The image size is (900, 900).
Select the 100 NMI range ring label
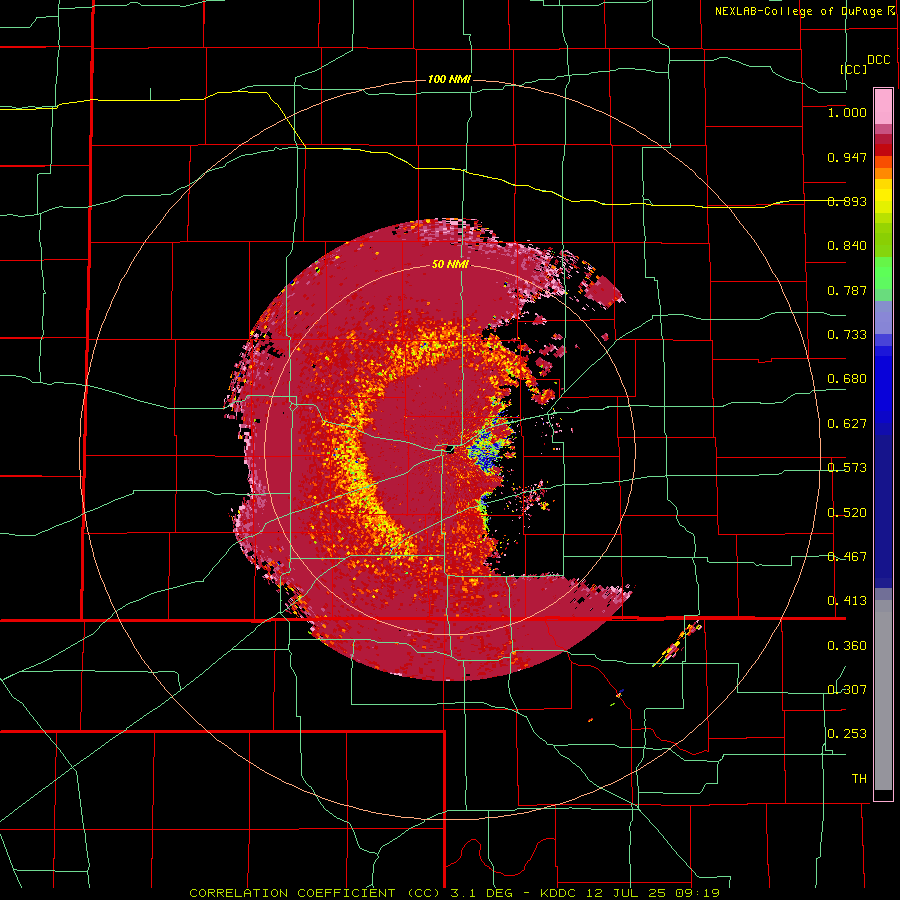(x=449, y=79)
